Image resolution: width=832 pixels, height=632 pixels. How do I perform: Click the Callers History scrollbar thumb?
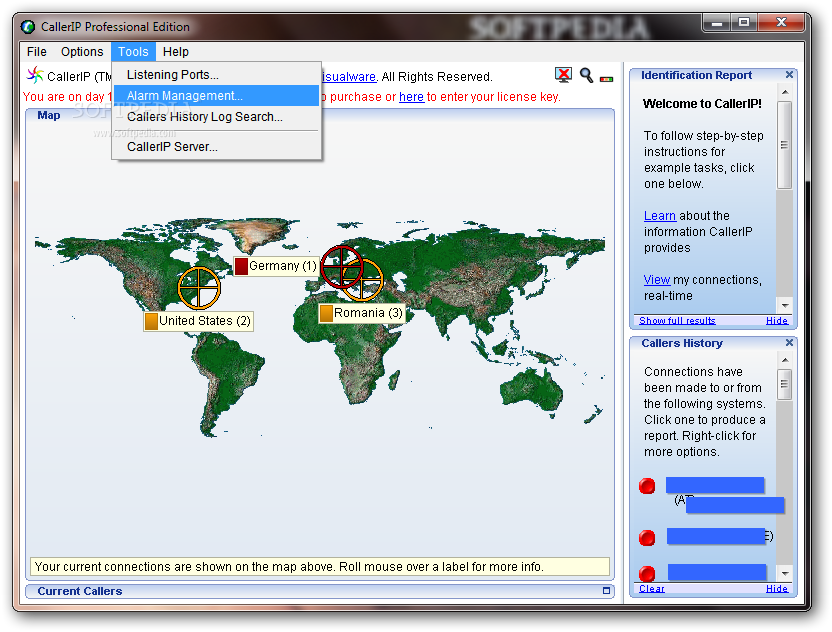tap(784, 384)
